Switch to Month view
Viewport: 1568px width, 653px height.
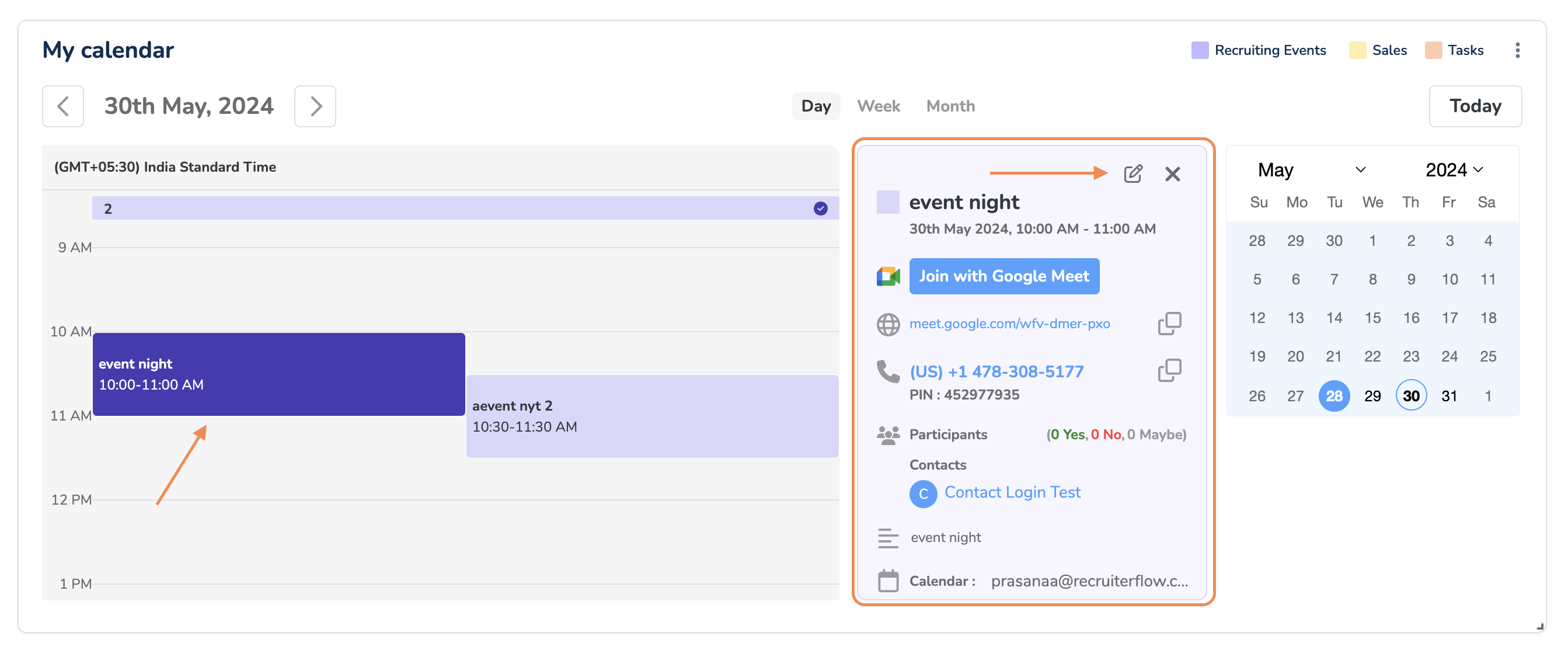[950, 106]
